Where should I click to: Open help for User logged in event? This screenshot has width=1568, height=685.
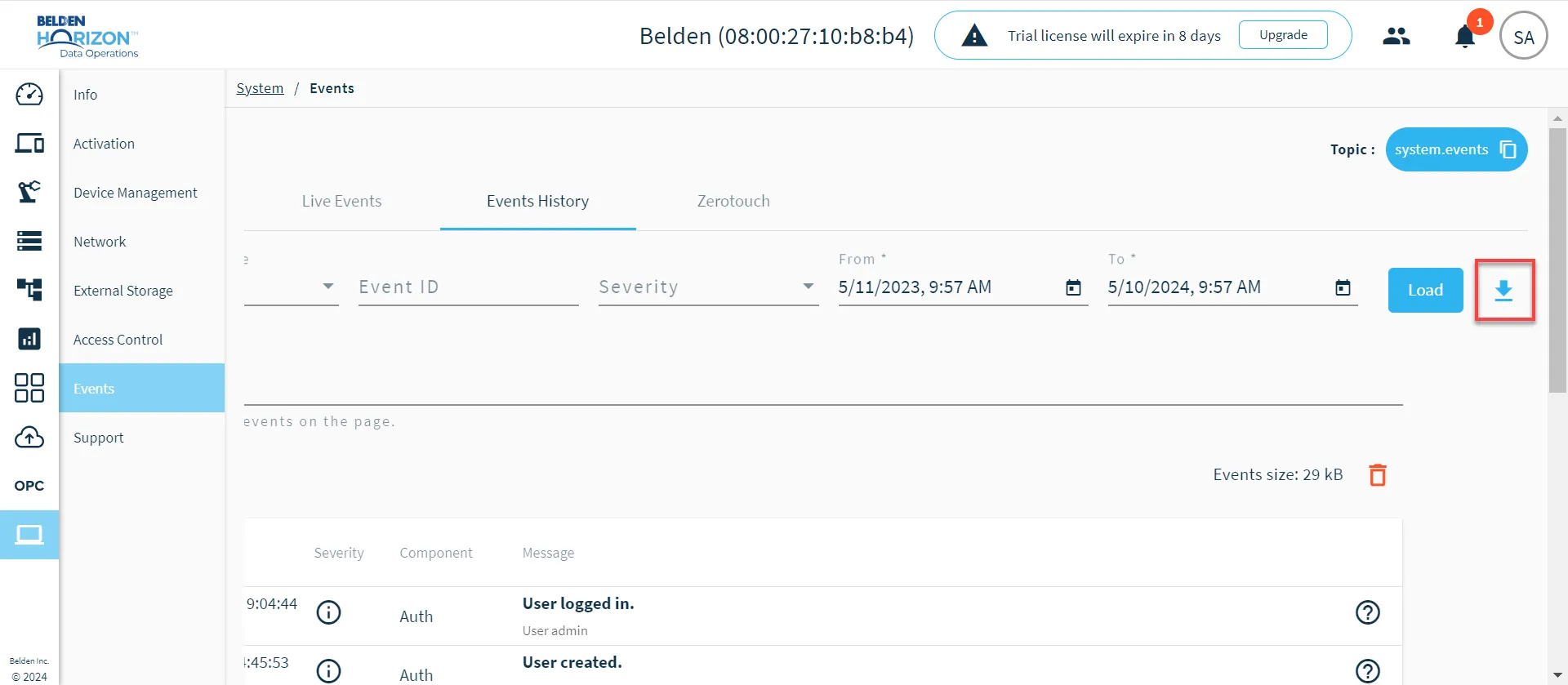coord(1368,612)
